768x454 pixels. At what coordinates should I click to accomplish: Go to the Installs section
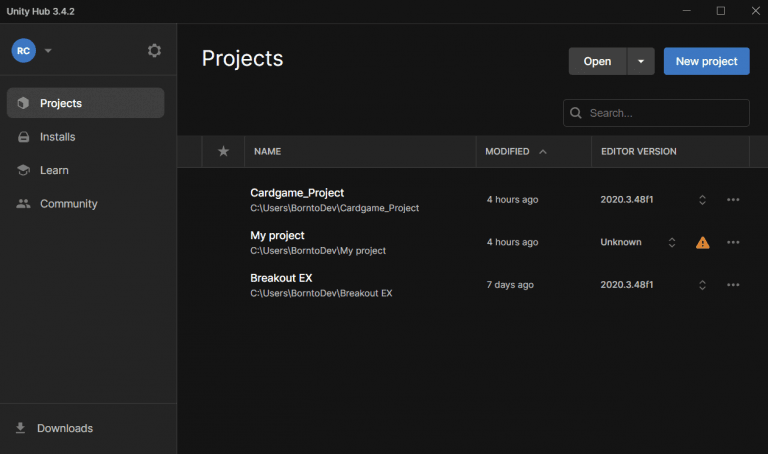[x=57, y=137]
